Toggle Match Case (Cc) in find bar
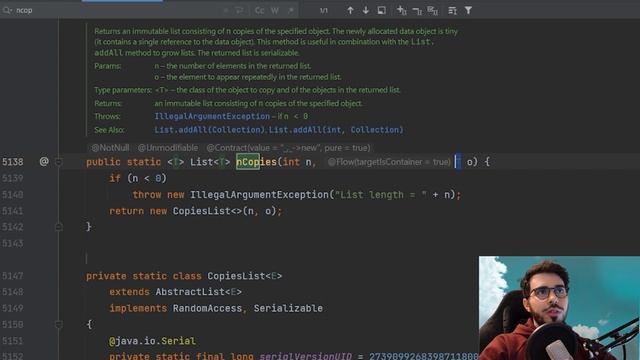The height and width of the screenshot is (360, 640). click(x=260, y=11)
